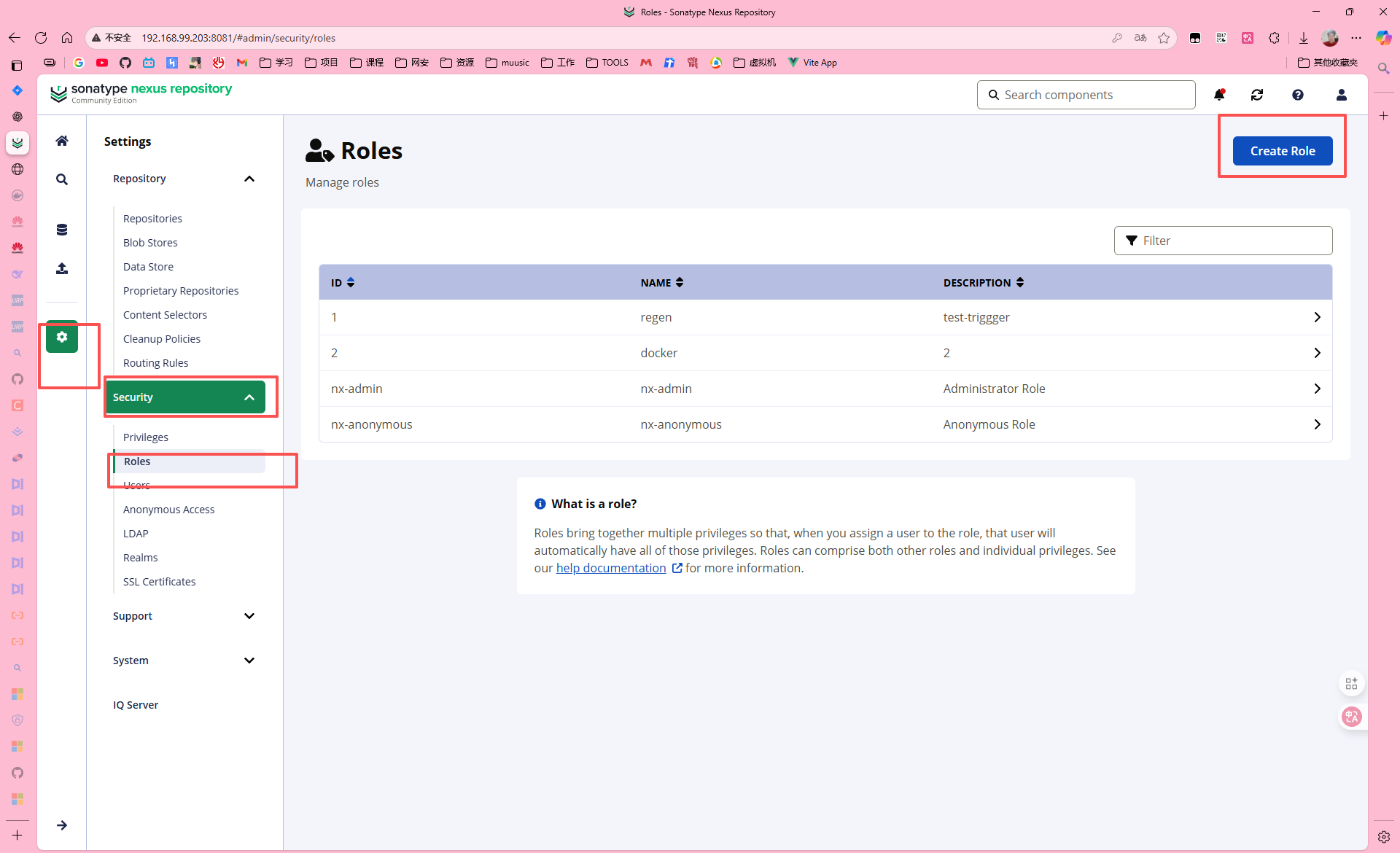Open the Privileges menu item
The image size is (1400, 853).
[146, 437]
